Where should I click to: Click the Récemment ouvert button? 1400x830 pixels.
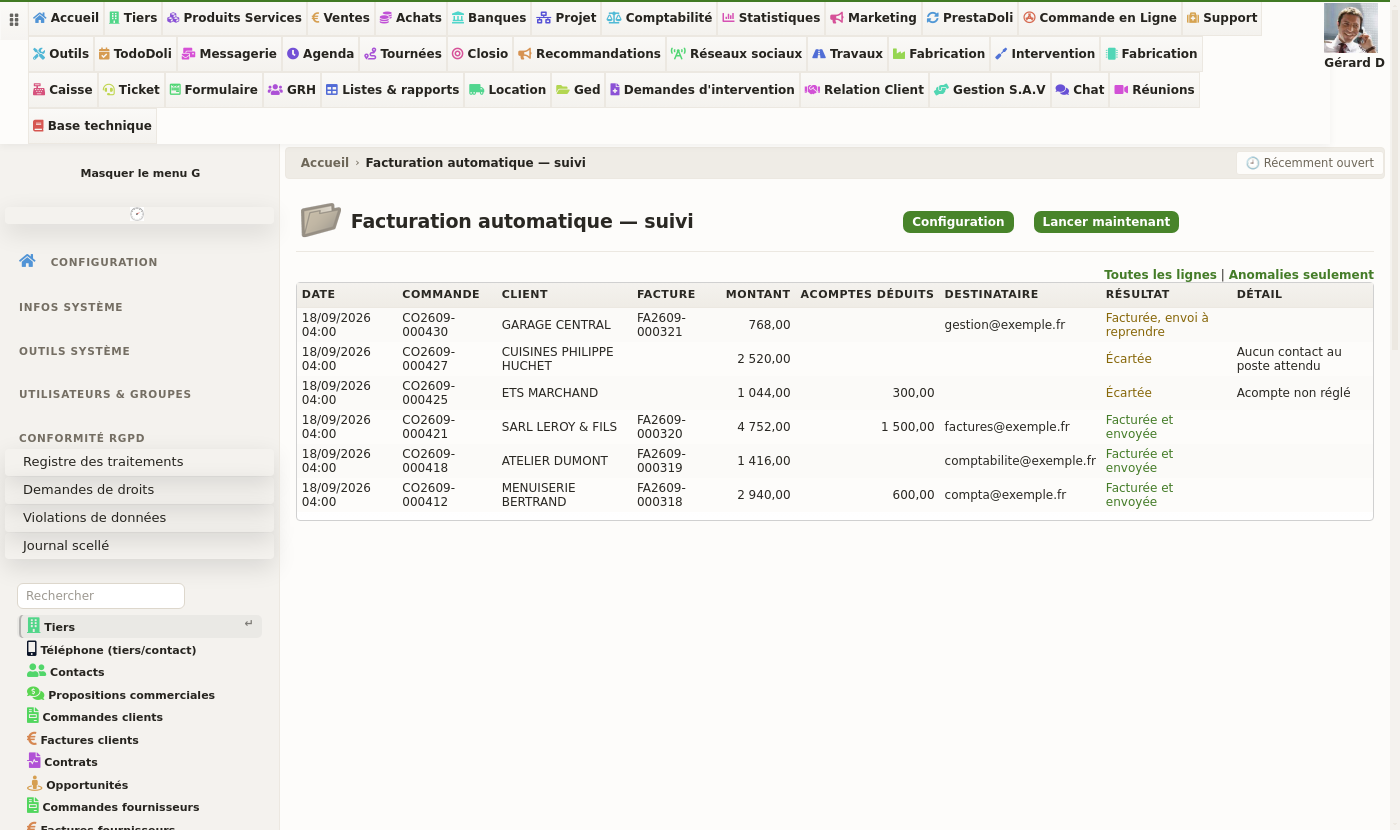point(1310,163)
